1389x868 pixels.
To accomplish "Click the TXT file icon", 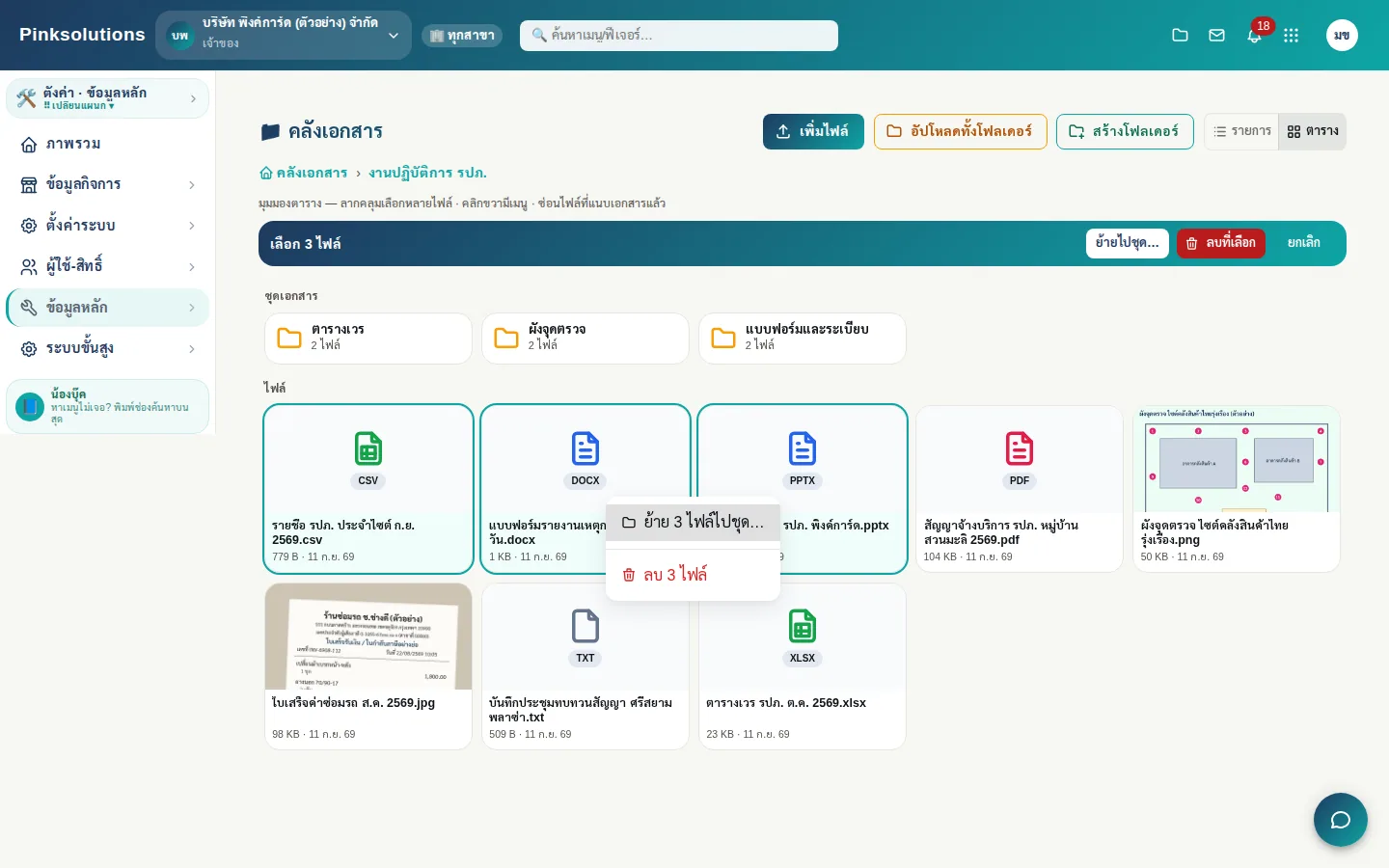I will 586,626.
